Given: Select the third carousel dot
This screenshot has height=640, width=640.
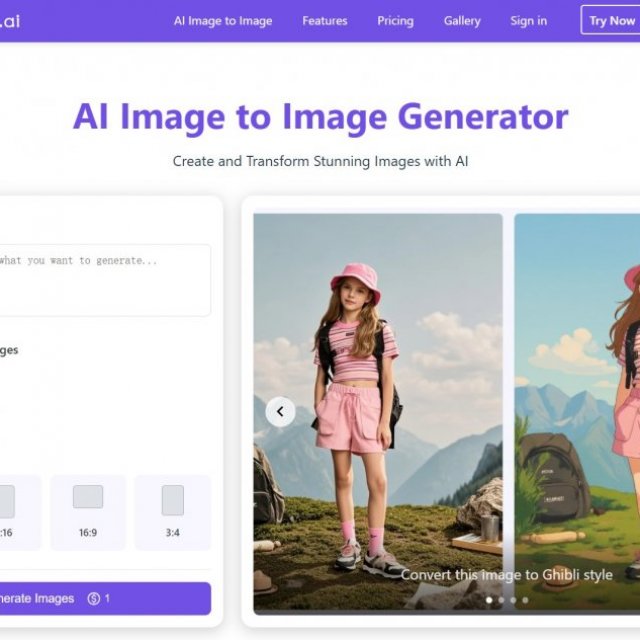Looking at the screenshot, I should pyautogui.click(x=513, y=600).
